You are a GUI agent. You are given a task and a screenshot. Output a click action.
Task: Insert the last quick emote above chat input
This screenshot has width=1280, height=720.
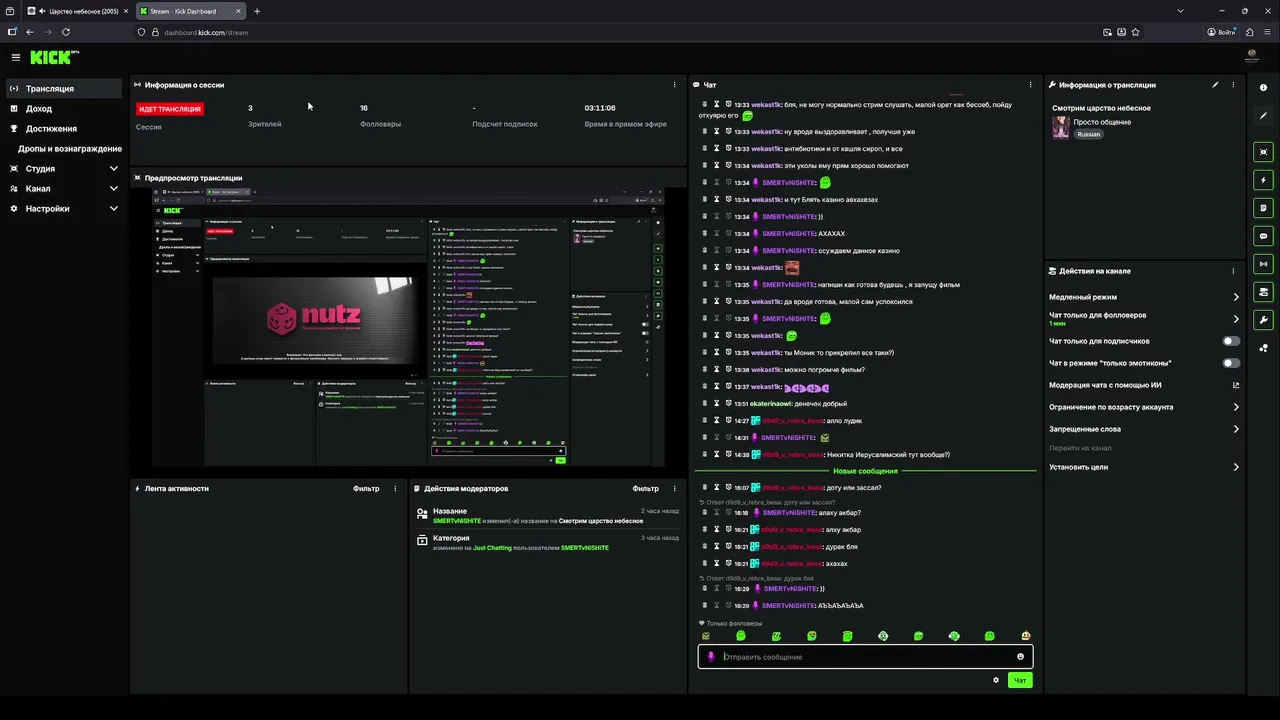pyautogui.click(x=1025, y=636)
